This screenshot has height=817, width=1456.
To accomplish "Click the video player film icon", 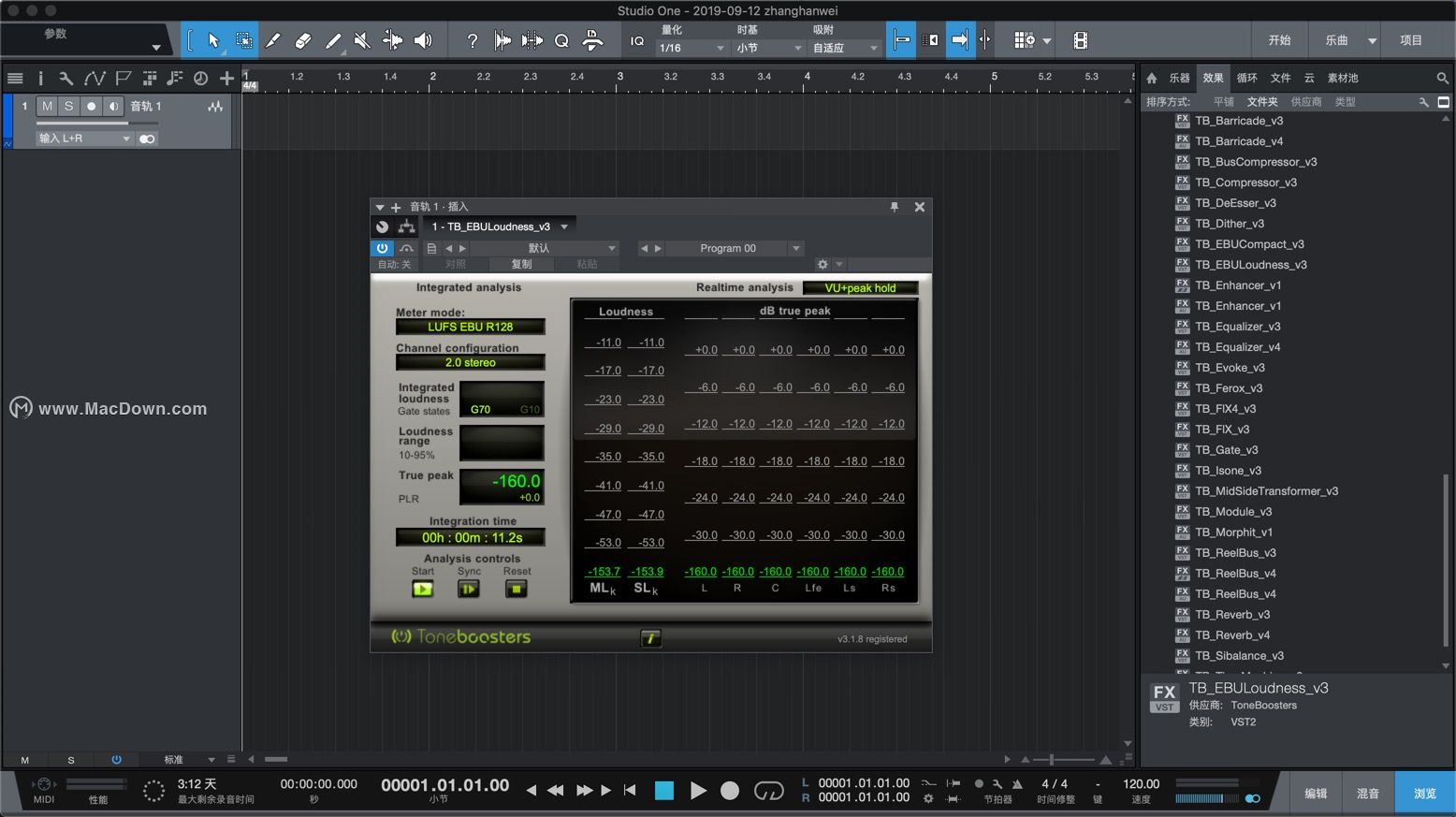I will coord(1081,40).
